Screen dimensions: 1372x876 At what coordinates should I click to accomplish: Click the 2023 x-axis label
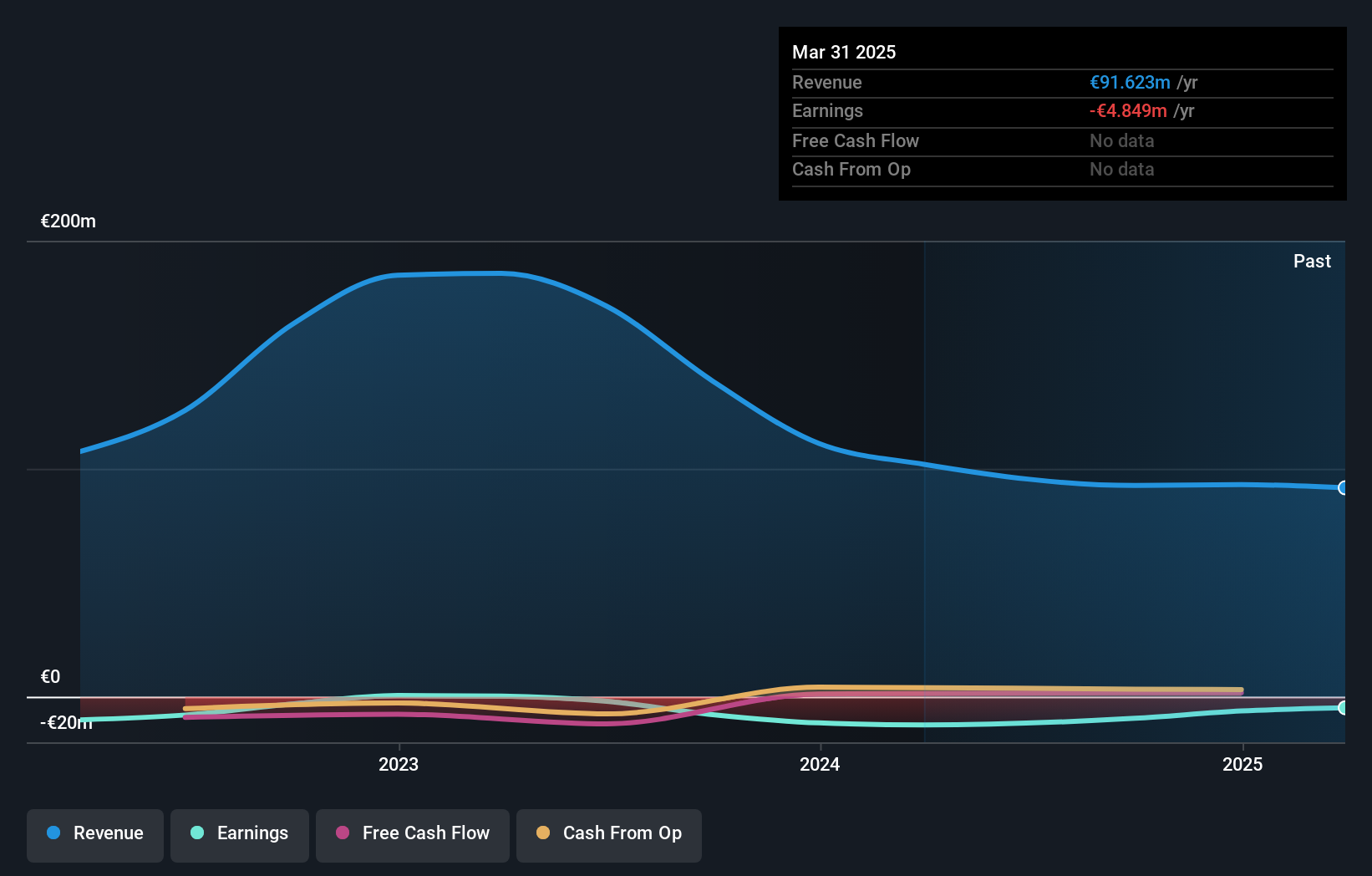399,764
